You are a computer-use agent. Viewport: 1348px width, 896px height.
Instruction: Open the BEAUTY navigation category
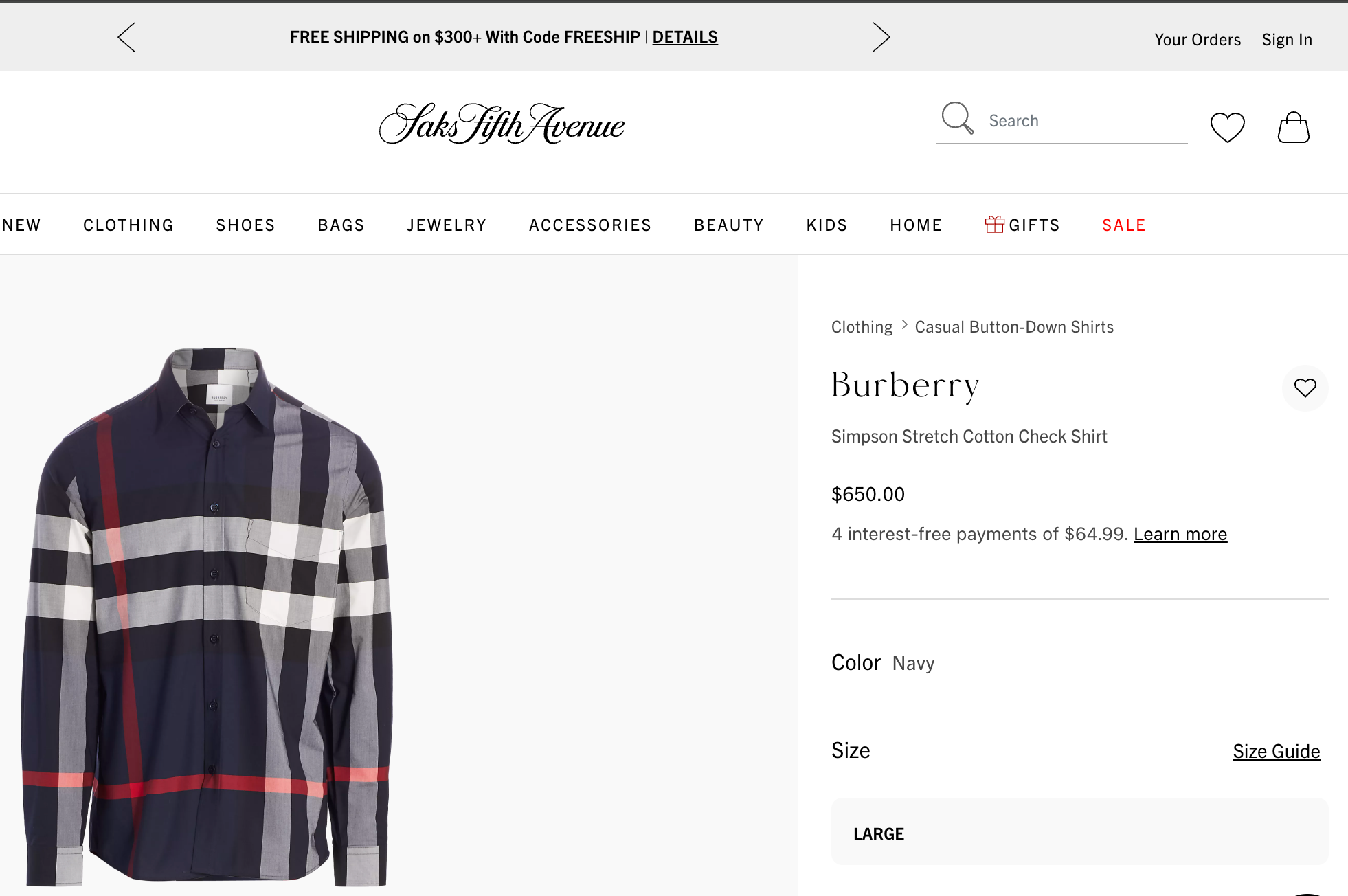pos(728,225)
